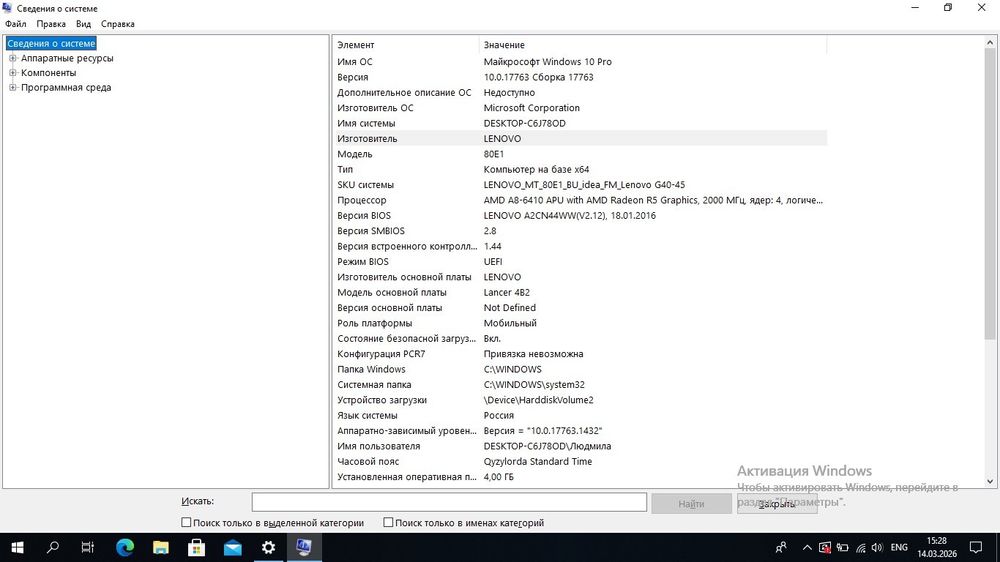Select the Процессор row

[580, 200]
